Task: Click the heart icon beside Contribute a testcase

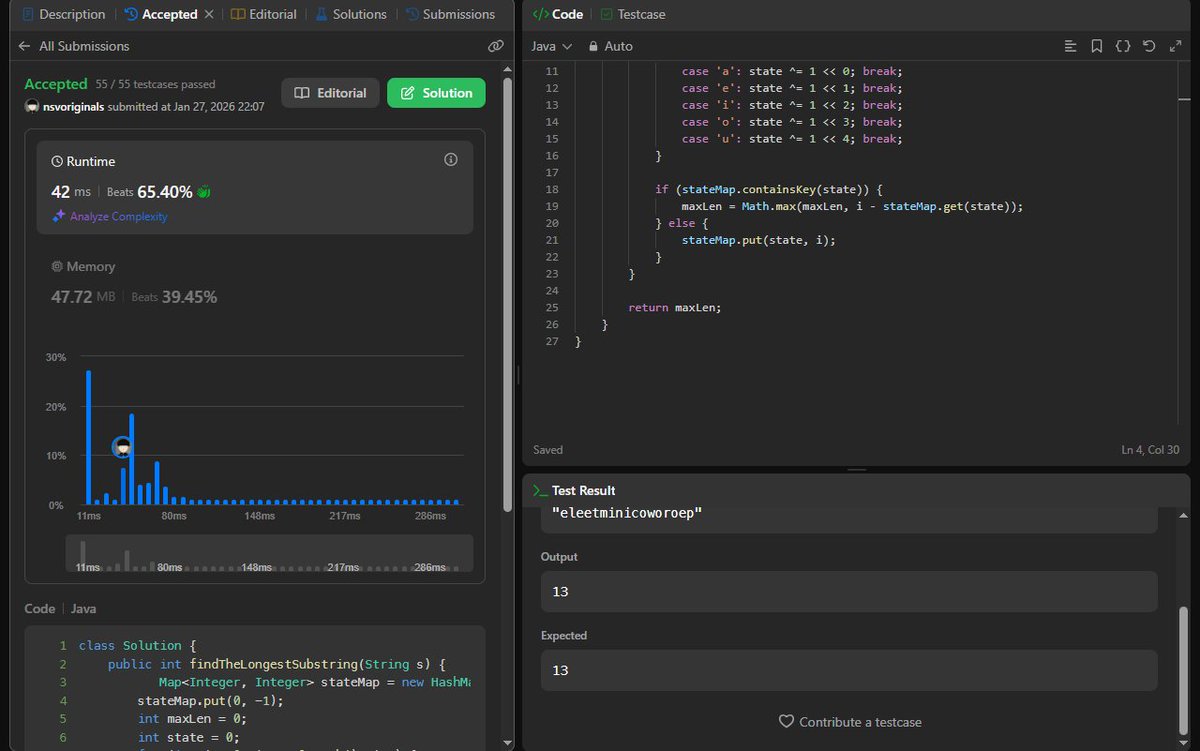Action: pos(786,722)
